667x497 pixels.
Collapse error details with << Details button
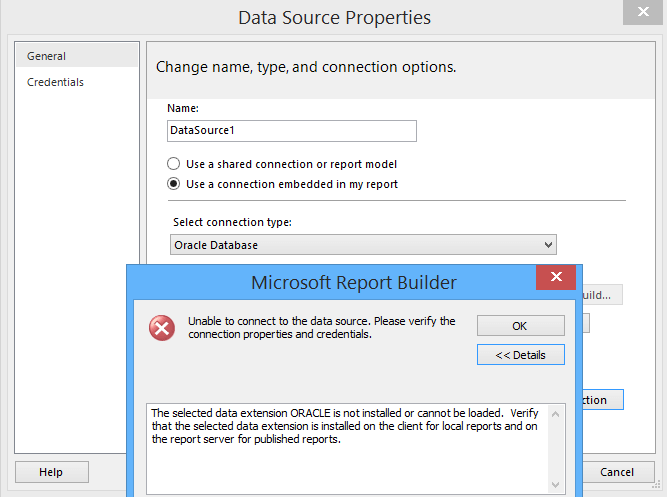click(521, 355)
